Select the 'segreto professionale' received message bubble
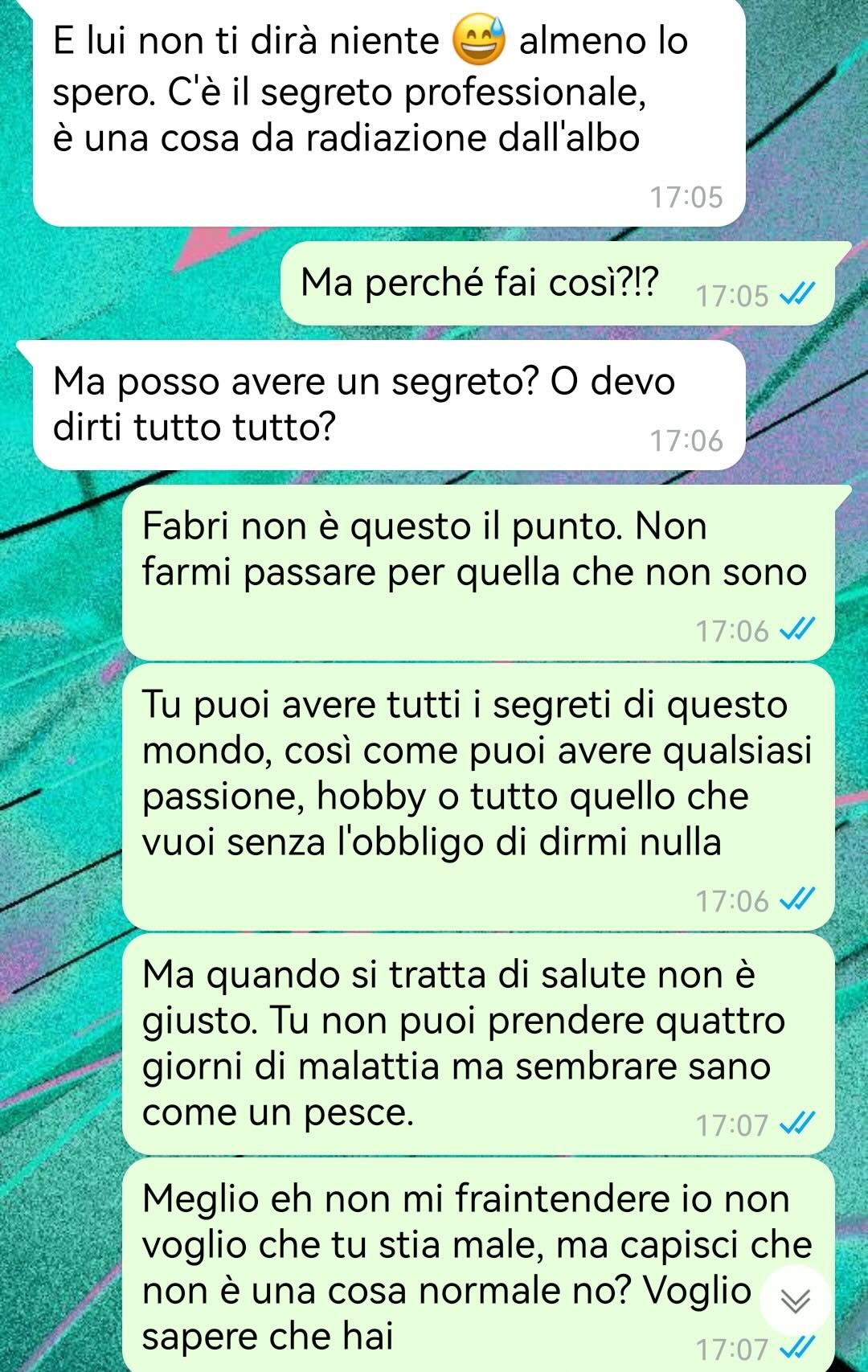The height and width of the screenshot is (1372, 868). pos(389,113)
